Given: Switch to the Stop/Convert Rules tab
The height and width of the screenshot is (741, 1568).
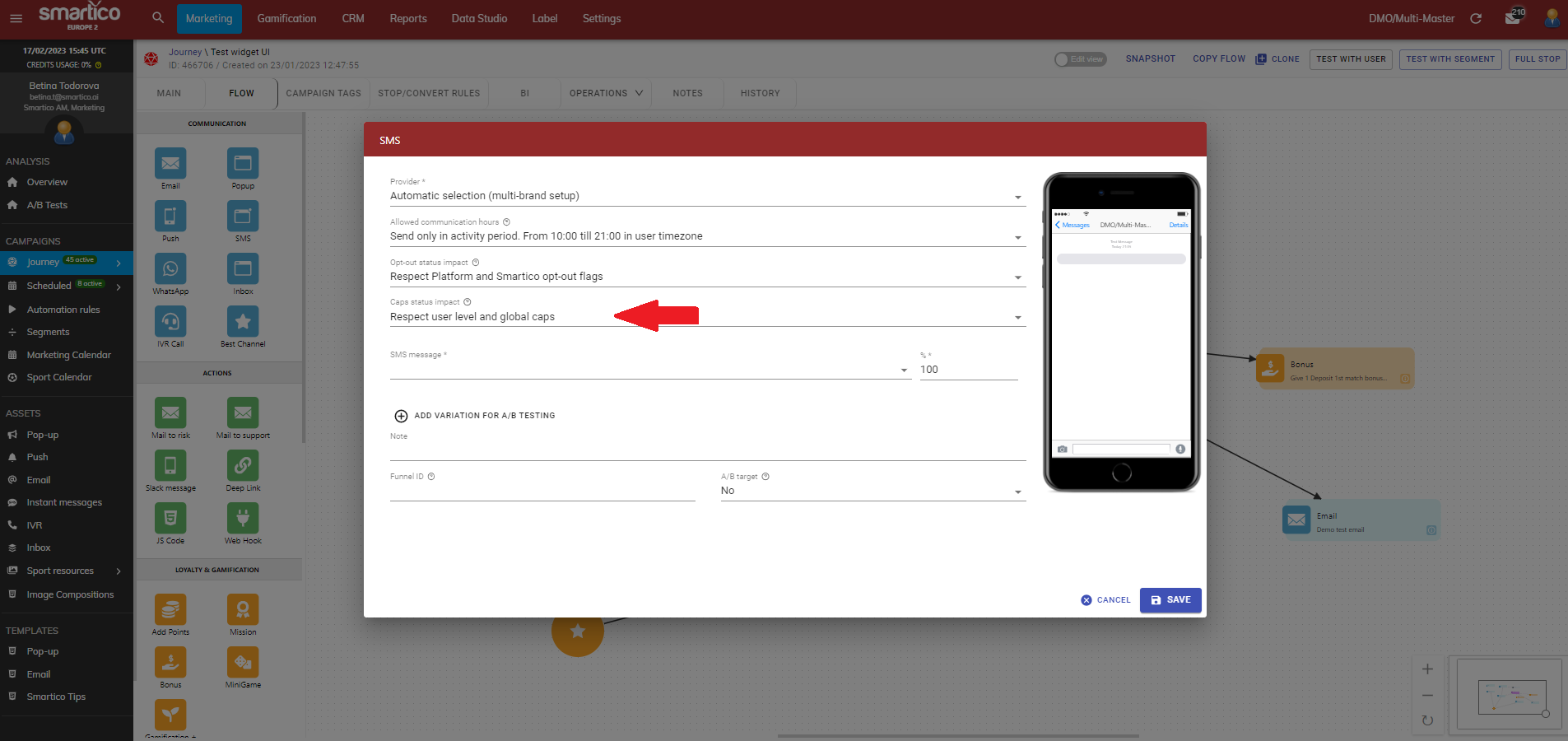Looking at the screenshot, I should [429, 93].
